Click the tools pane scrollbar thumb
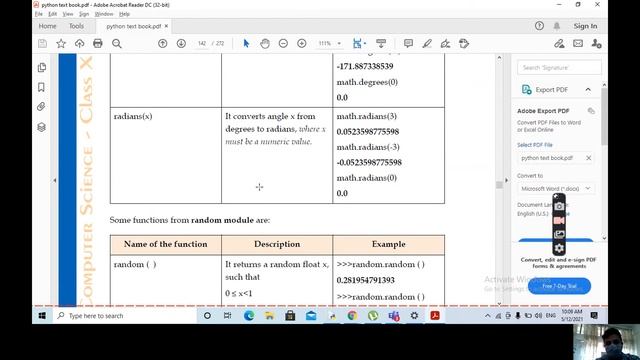Viewport: 640px width, 360px height. (604, 116)
